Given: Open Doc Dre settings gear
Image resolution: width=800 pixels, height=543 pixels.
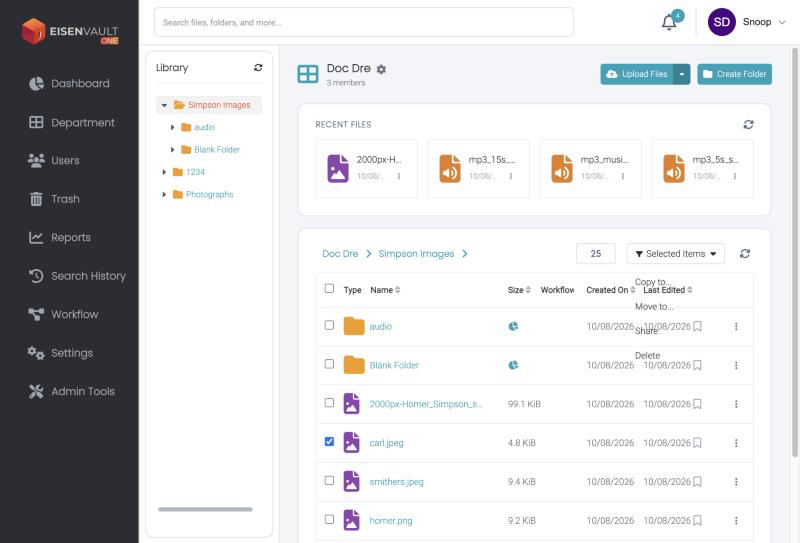Looking at the screenshot, I should (381, 69).
